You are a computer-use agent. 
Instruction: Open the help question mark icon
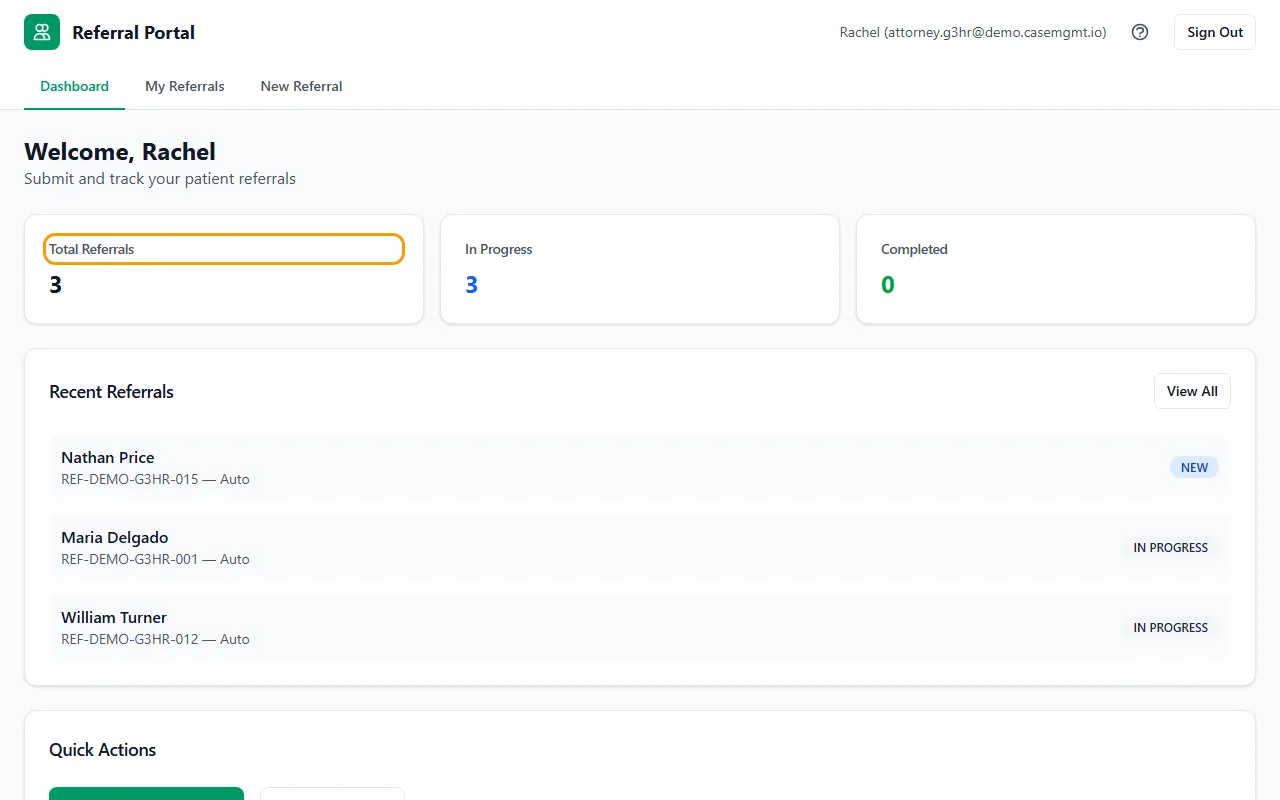1140,32
